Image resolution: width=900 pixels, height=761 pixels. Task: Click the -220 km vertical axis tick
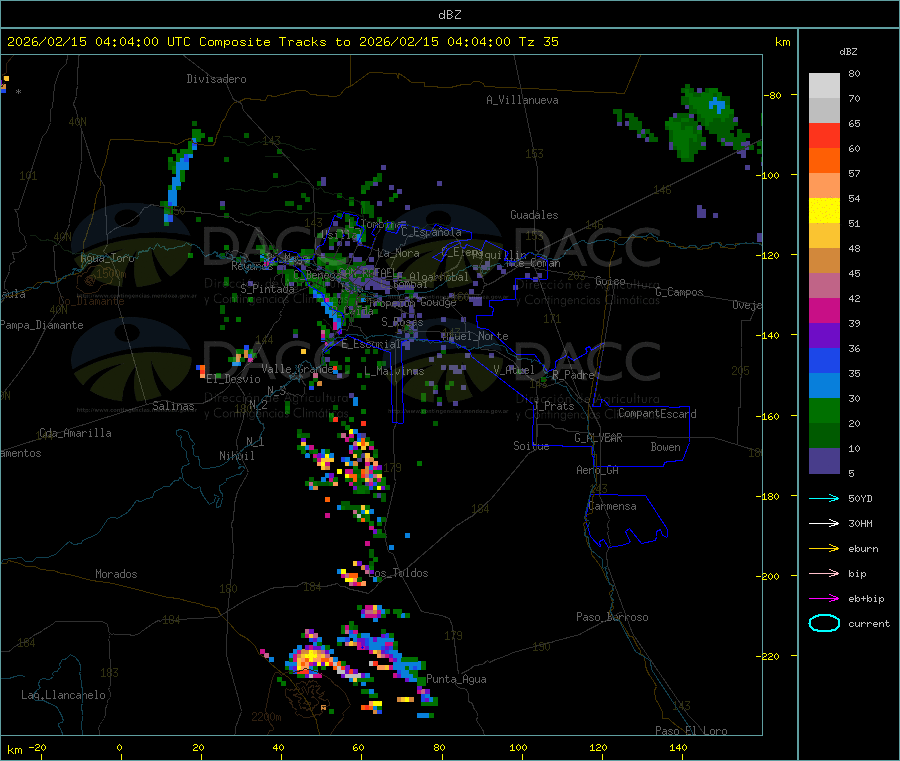coord(770,657)
